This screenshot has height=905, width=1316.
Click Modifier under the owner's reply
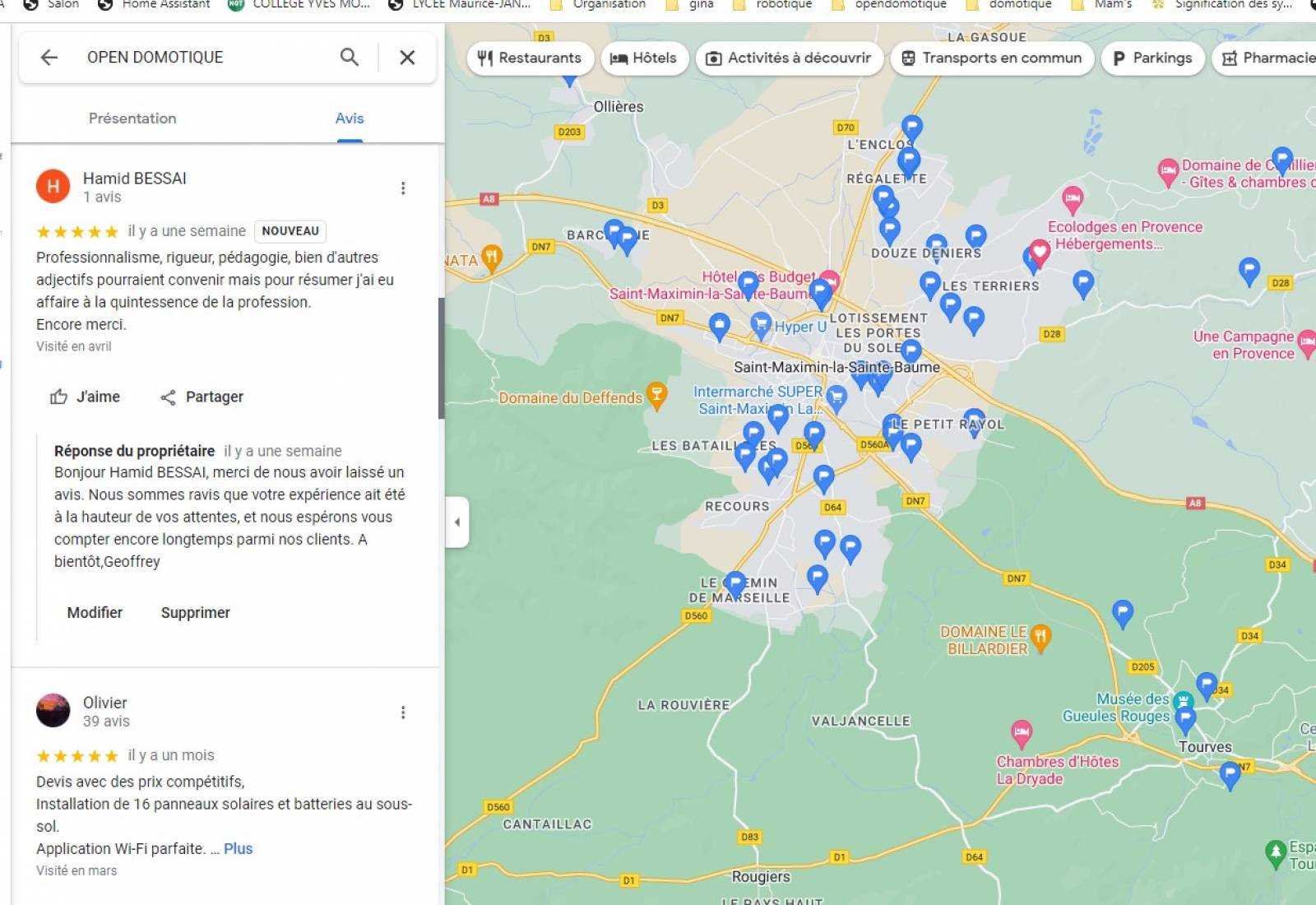coord(95,612)
